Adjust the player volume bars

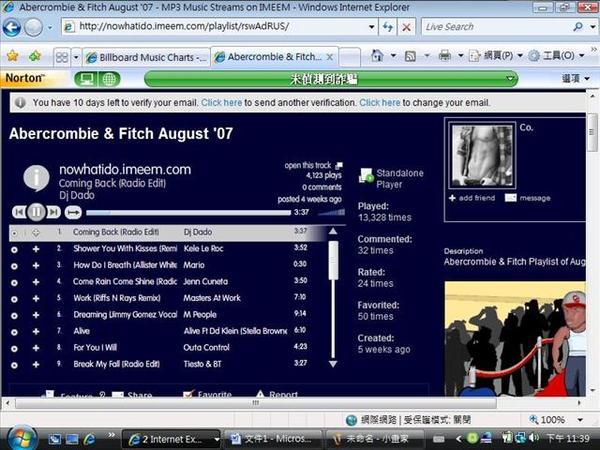click(x=331, y=212)
